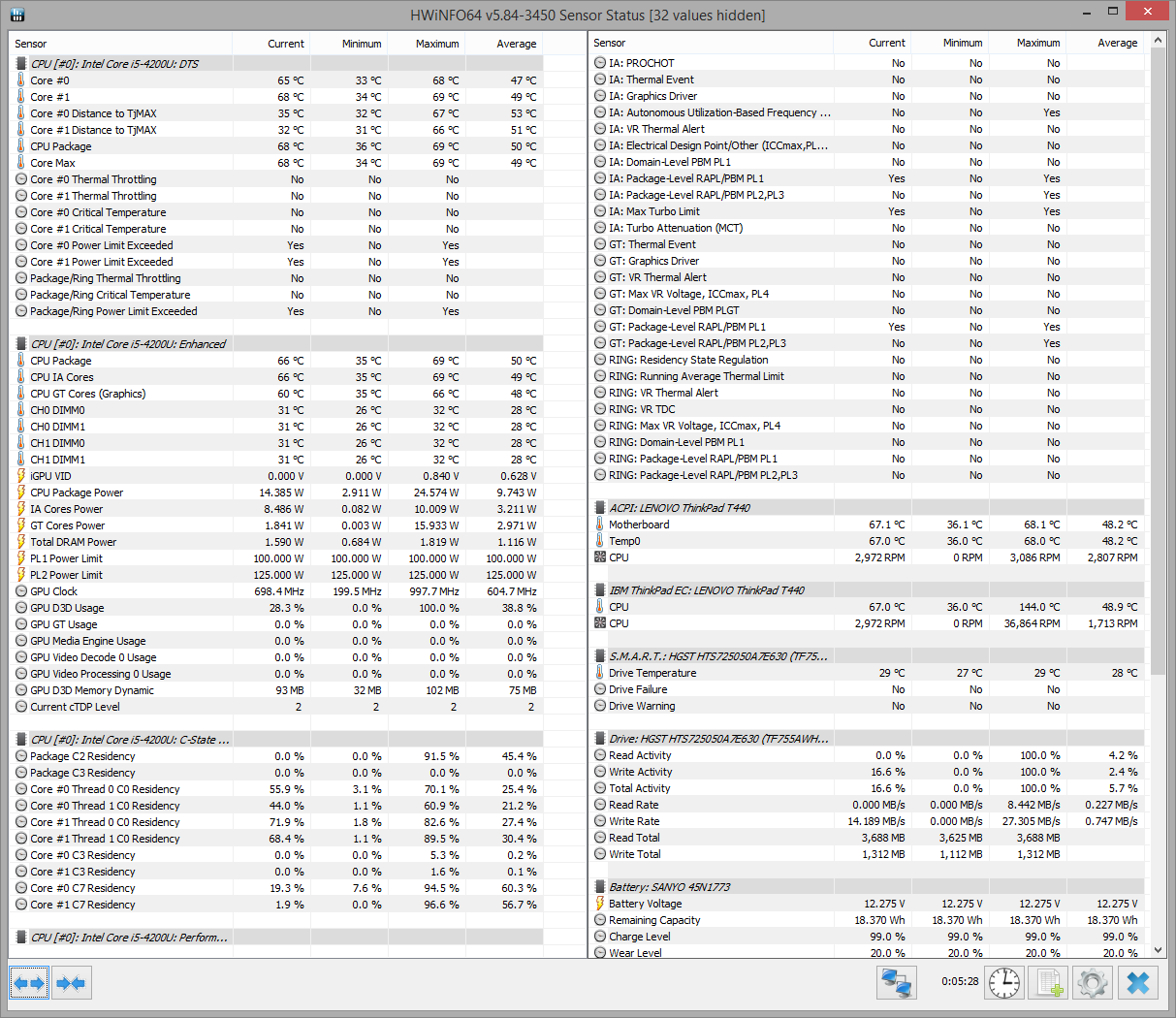Select RING: Running Average Thermal Limit row
Screen dimensions: 1176x1018
coord(867,376)
